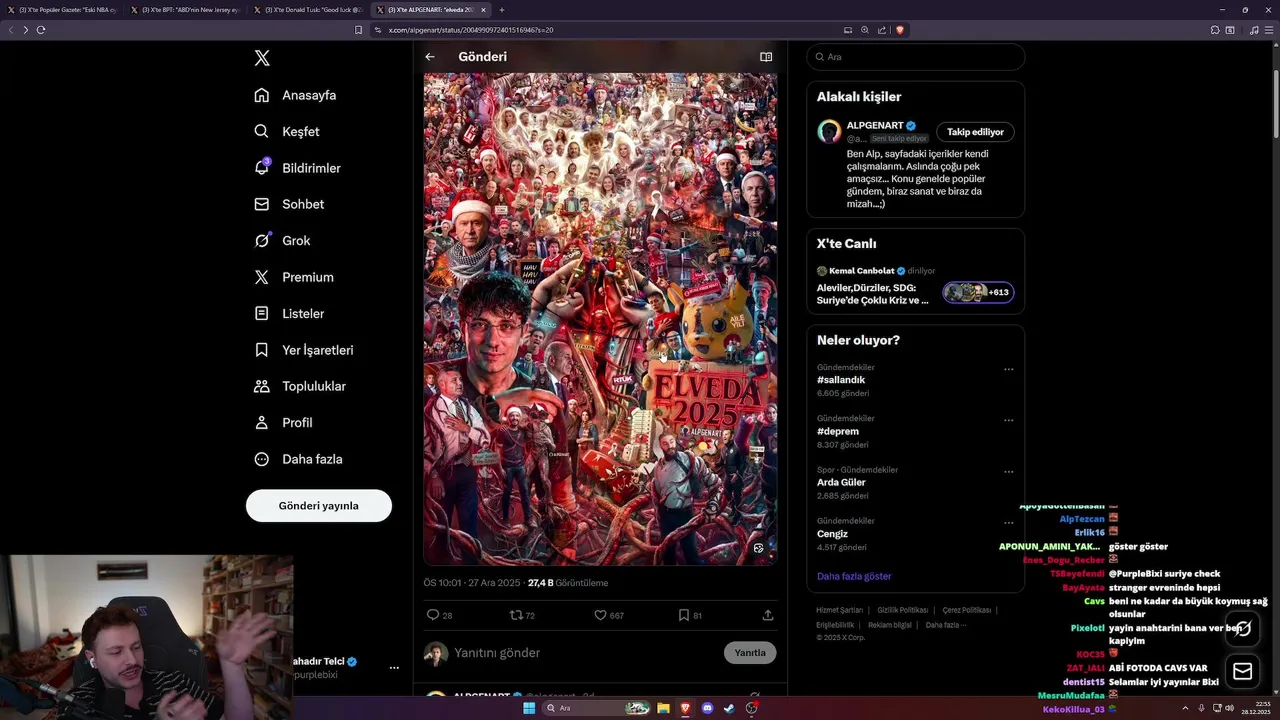Open ALPGENART profile avatar
Screen dimensions: 1280x720
pyautogui.click(x=829, y=131)
